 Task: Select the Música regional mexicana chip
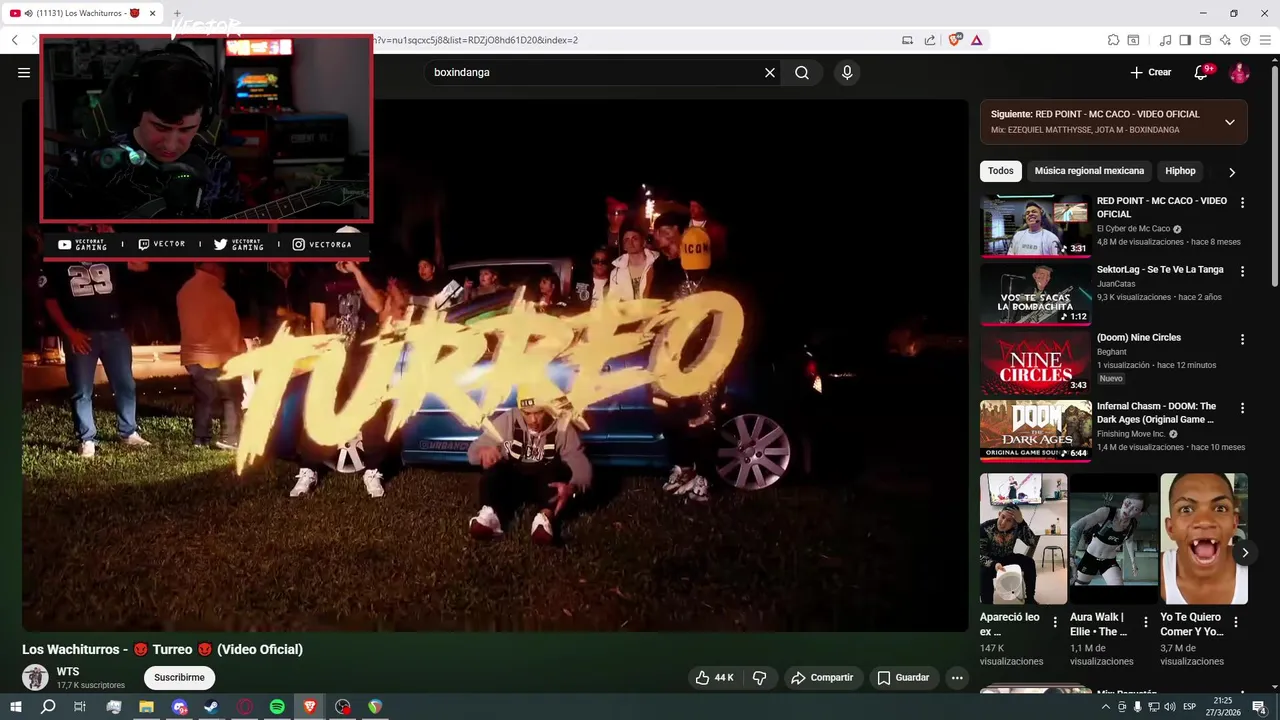(x=1089, y=171)
